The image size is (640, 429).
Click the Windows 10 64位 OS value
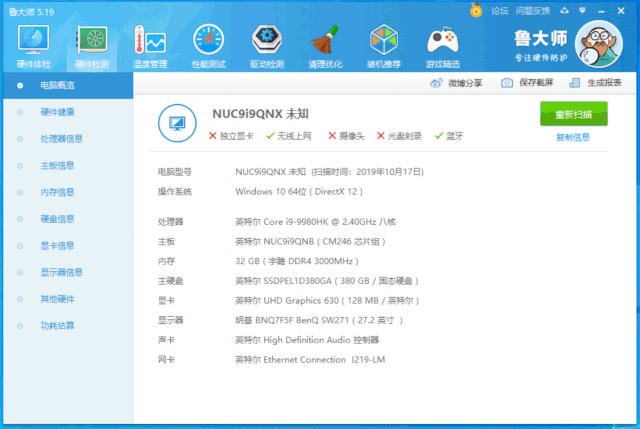click(299, 192)
